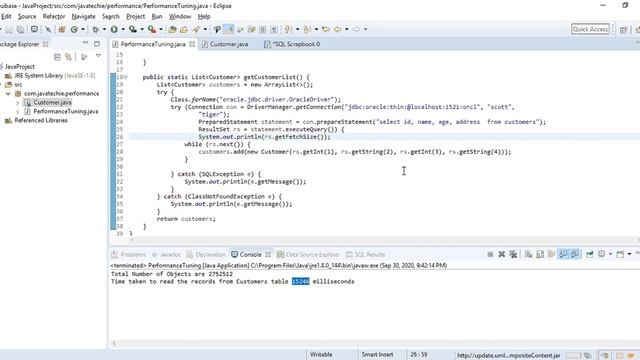Toggle Link with Editor in Package Explorer
The height and width of the screenshot is (360, 640).
[x=69, y=57]
